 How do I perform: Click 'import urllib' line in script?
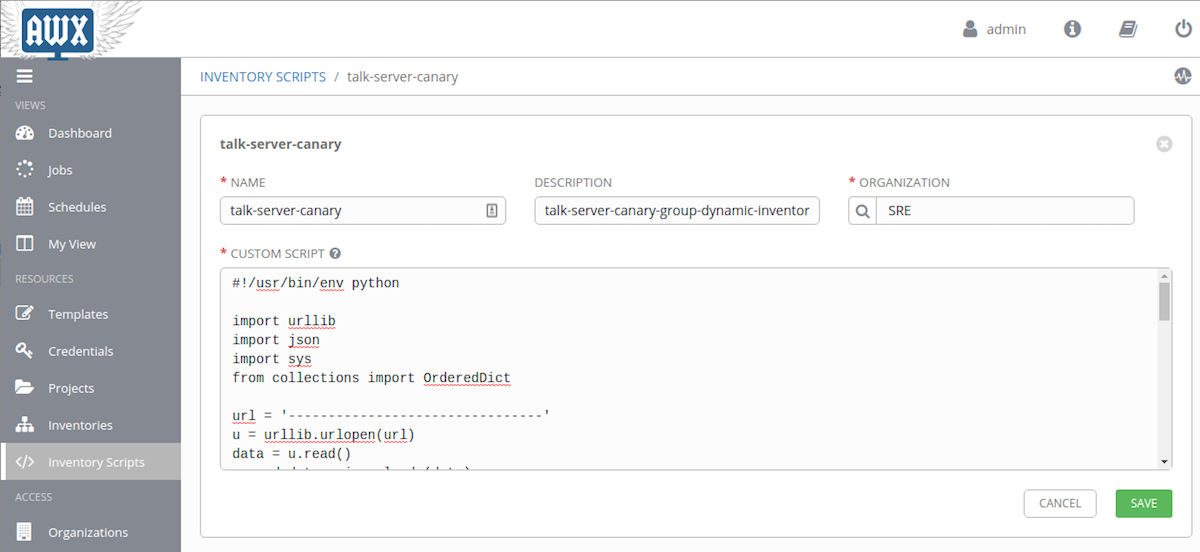[x=284, y=321]
